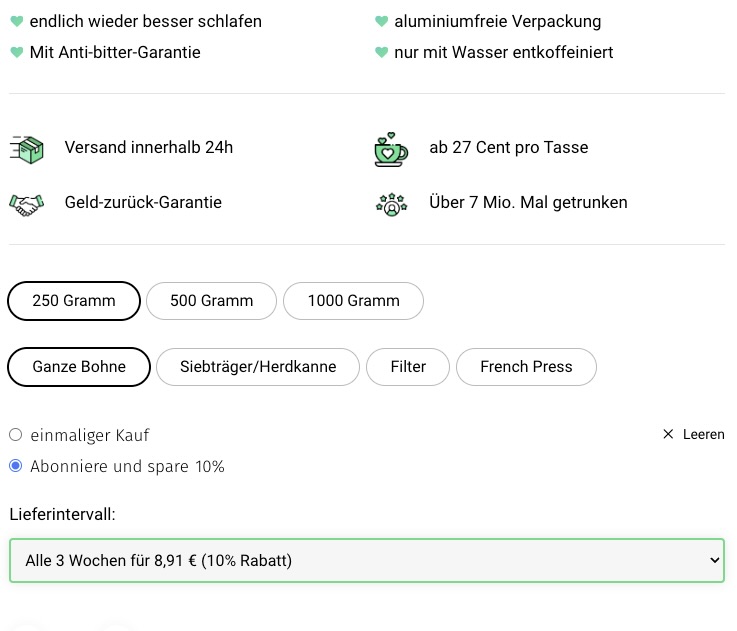Click the fast shipping package icon
This screenshot has height=631, width=737.
pyautogui.click(x=27, y=148)
